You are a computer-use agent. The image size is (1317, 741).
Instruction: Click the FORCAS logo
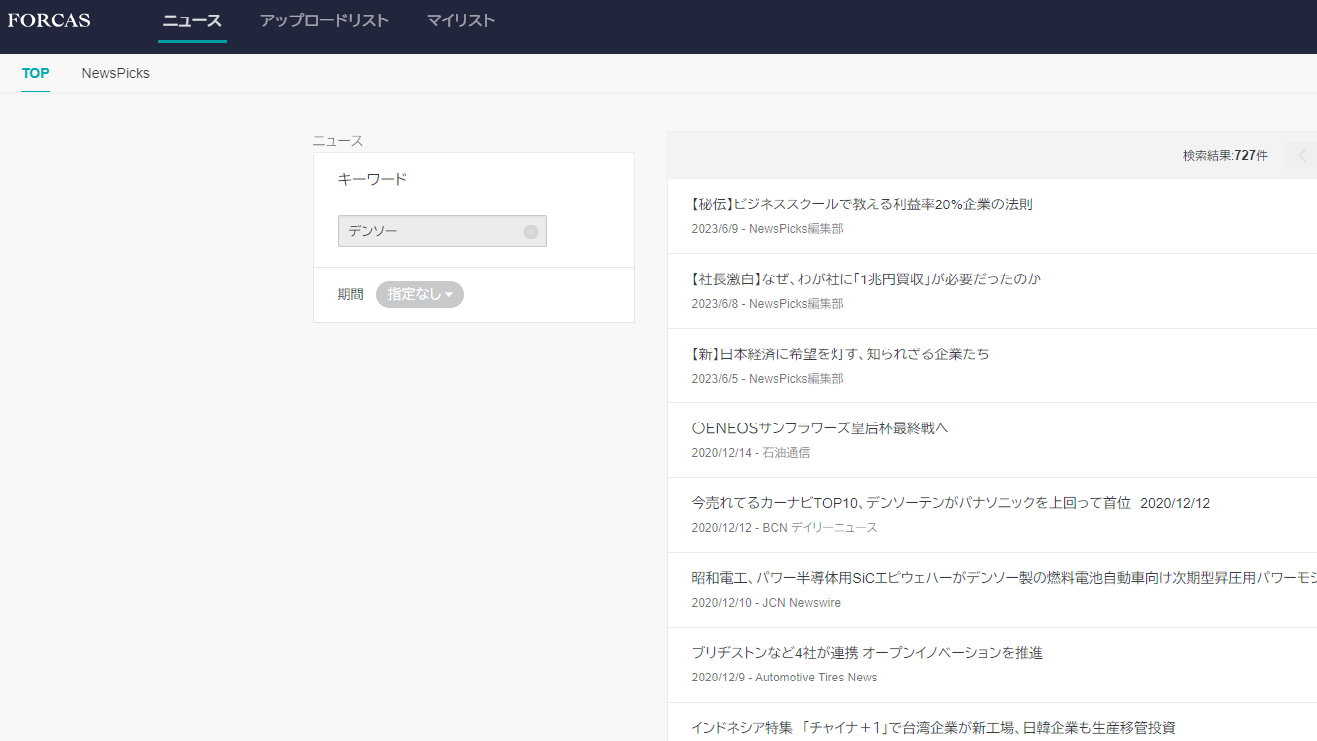[48, 19]
